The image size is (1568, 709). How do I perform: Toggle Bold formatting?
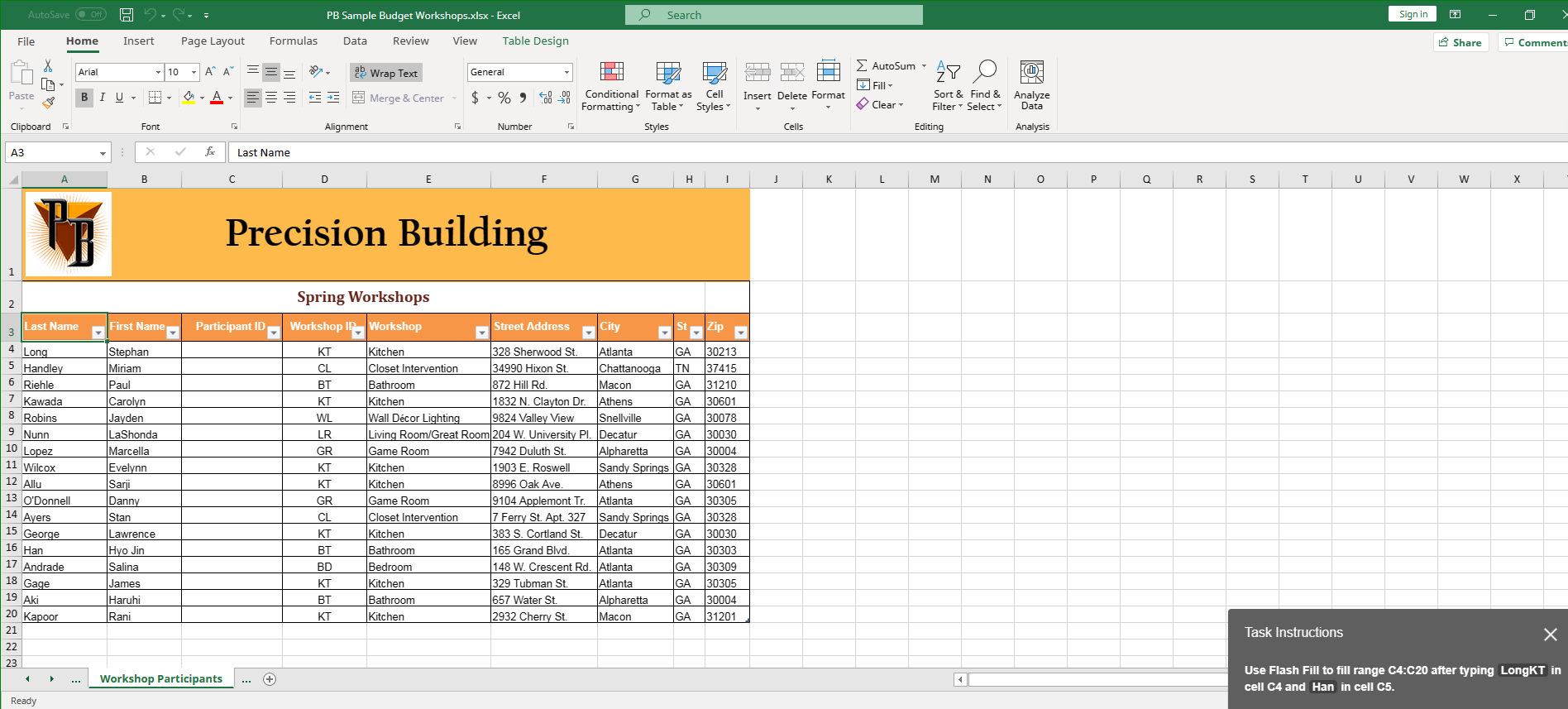84,98
